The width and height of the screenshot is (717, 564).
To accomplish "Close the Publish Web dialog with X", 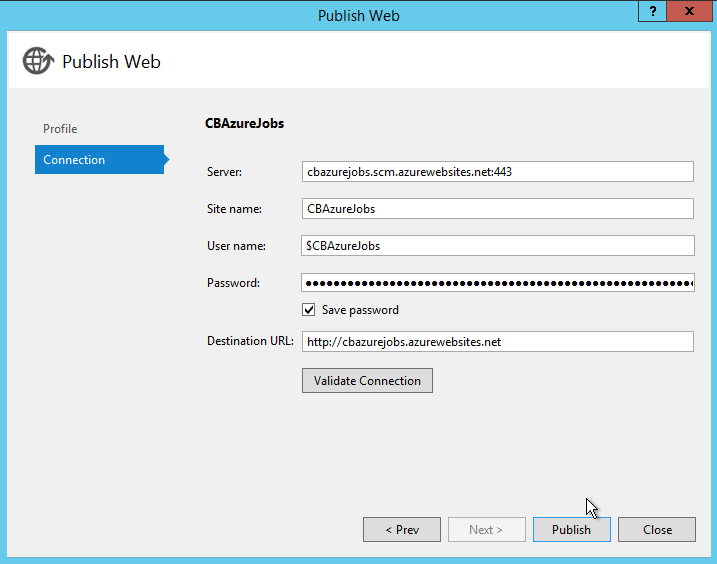I will click(x=689, y=11).
